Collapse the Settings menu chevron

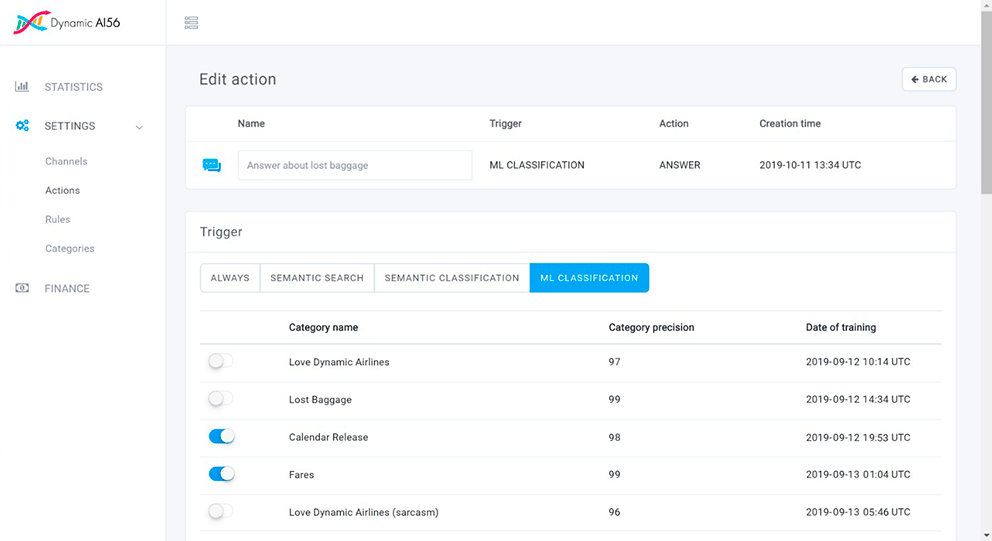pyautogui.click(x=139, y=127)
